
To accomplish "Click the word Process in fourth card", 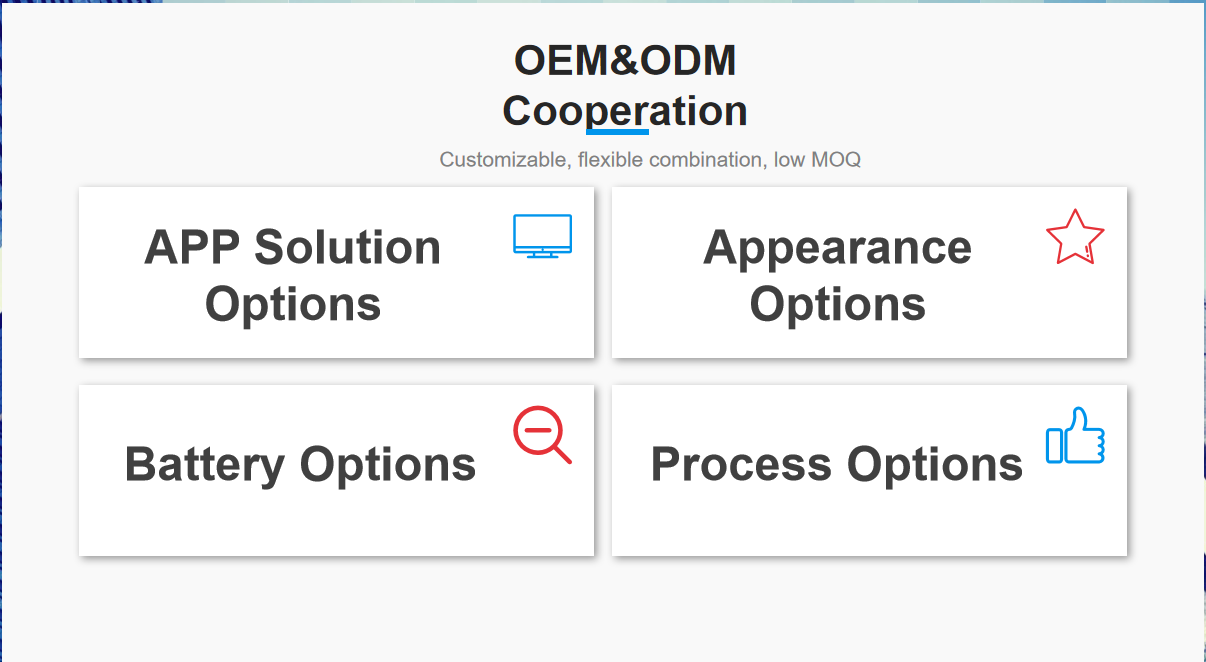I will coord(741,464).
